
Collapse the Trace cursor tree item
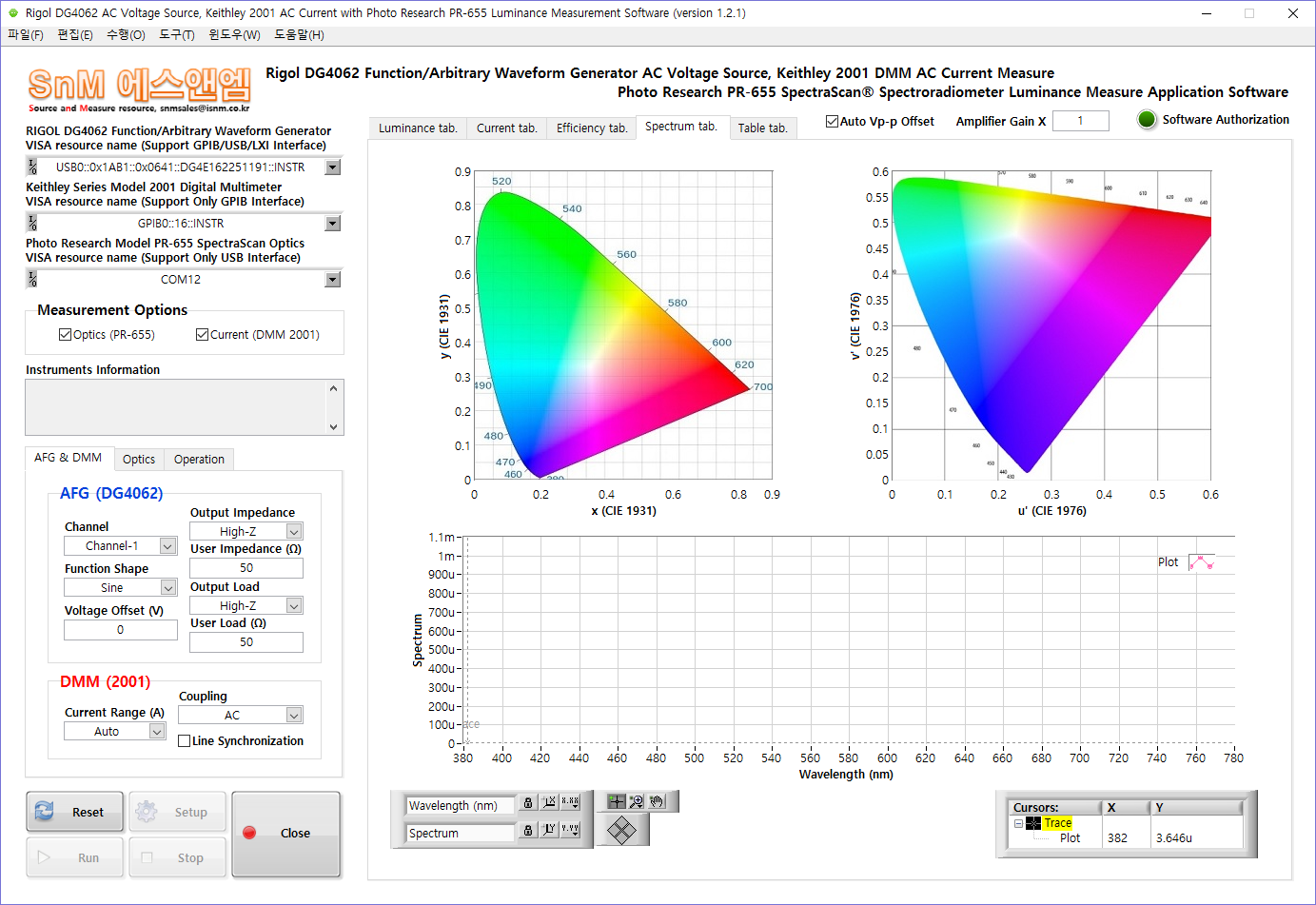pyautogui.click(x=1018, y=823)
